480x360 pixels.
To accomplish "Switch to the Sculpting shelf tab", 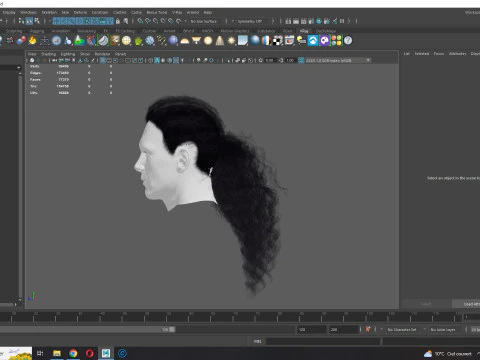I will tap(14, 31).
